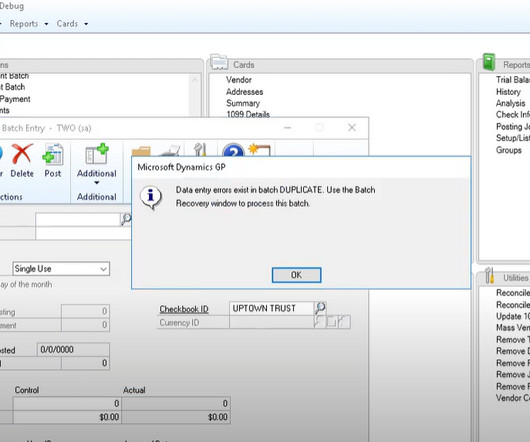530x442 pixels.
Task: Close the Batch Entry window
Action: [352, 128]
